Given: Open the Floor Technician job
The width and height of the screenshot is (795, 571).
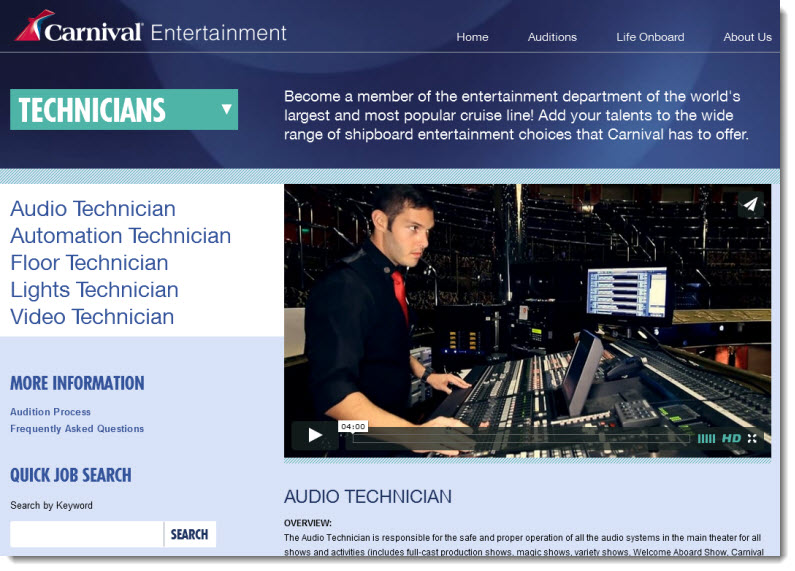Looking at the screenshot, I should 89,263.
